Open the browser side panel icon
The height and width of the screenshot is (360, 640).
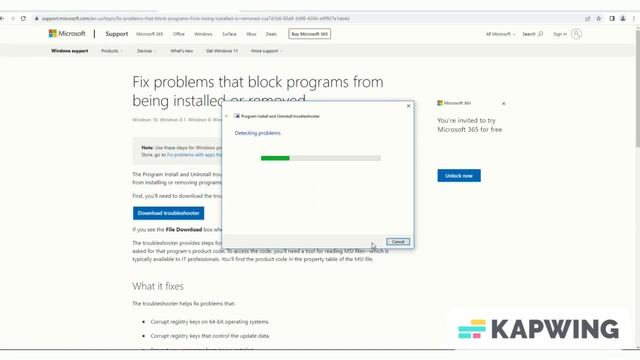coord(612,18)
